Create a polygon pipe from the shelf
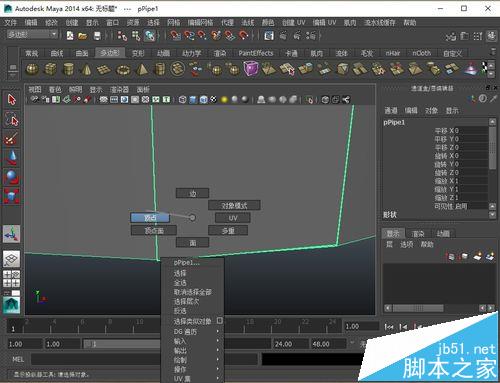Image resolution: width=500 pixels, height=383 pixels. click(x=160, y=69)
